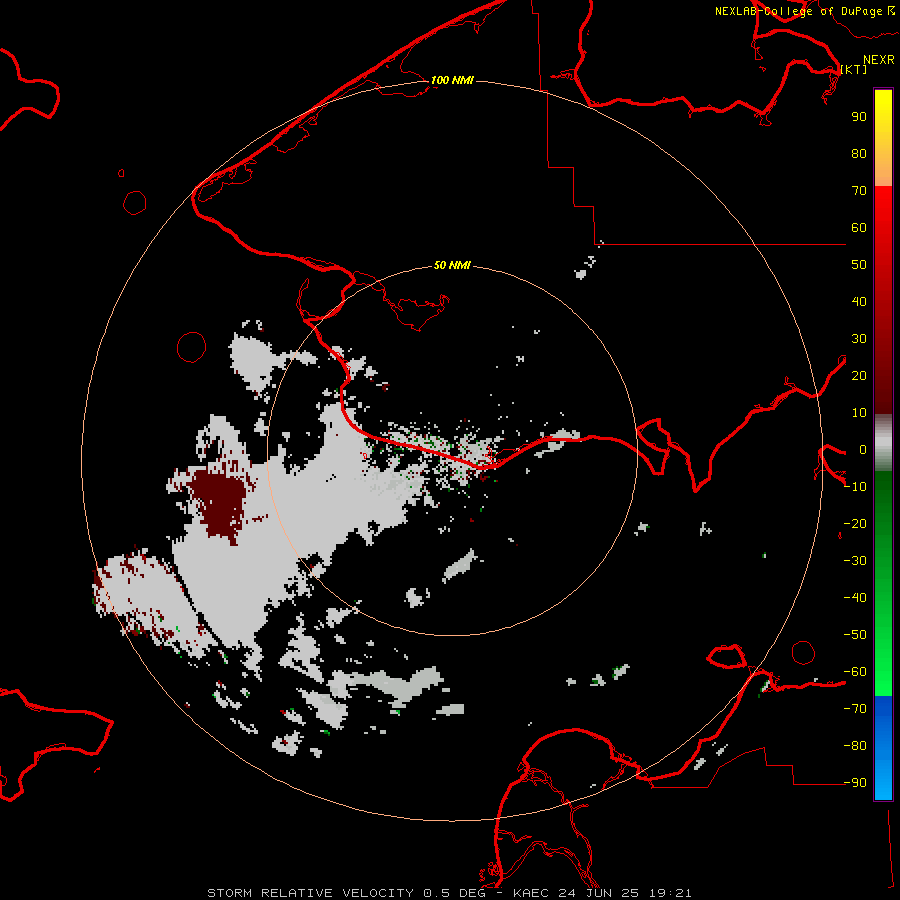This screenshot has width=900, height=900.
Task: Click the 70 value on the velocity scale
Action: point(859,191)
